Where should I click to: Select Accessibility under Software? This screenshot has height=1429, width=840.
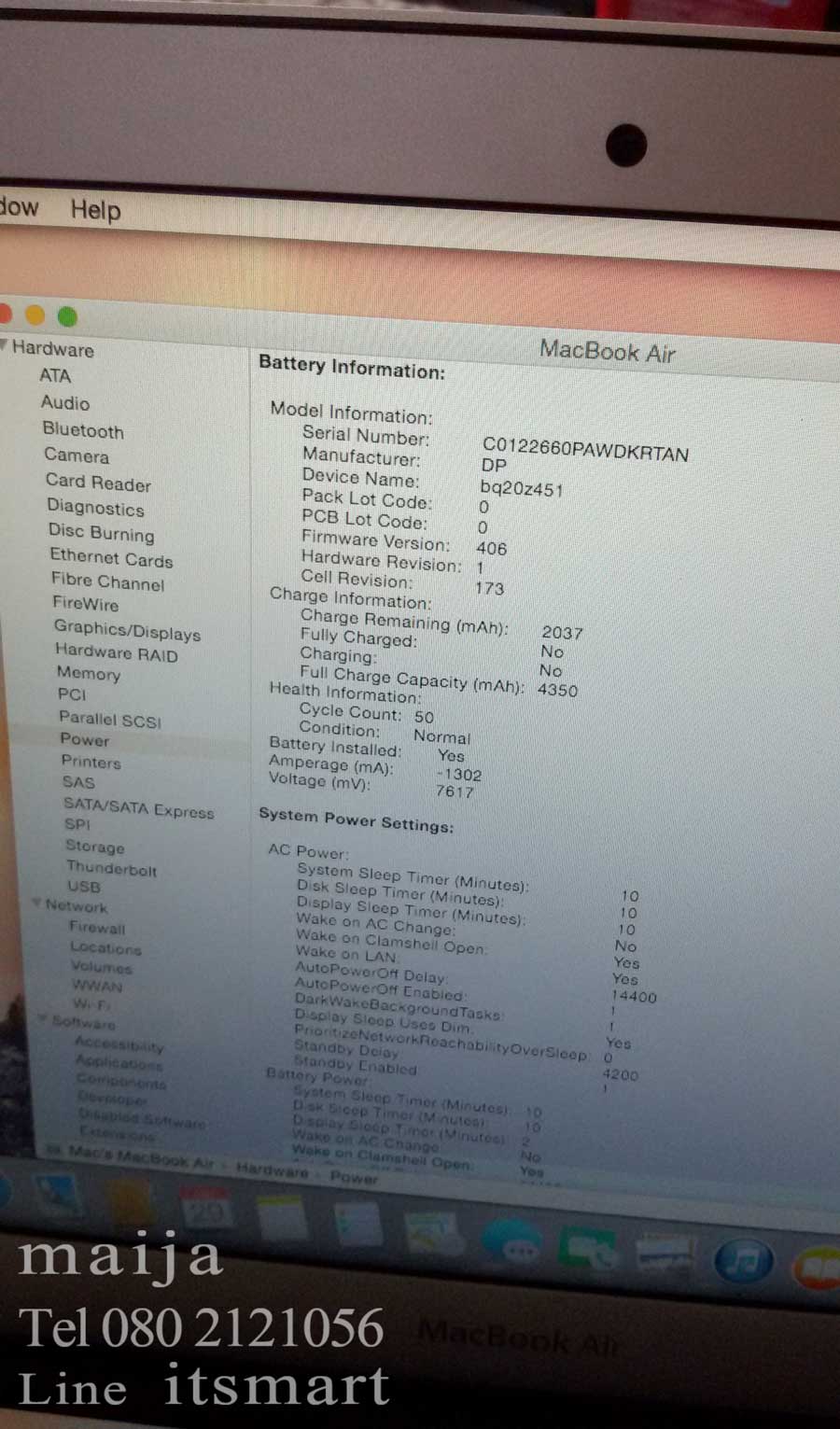click(119, 1044)
